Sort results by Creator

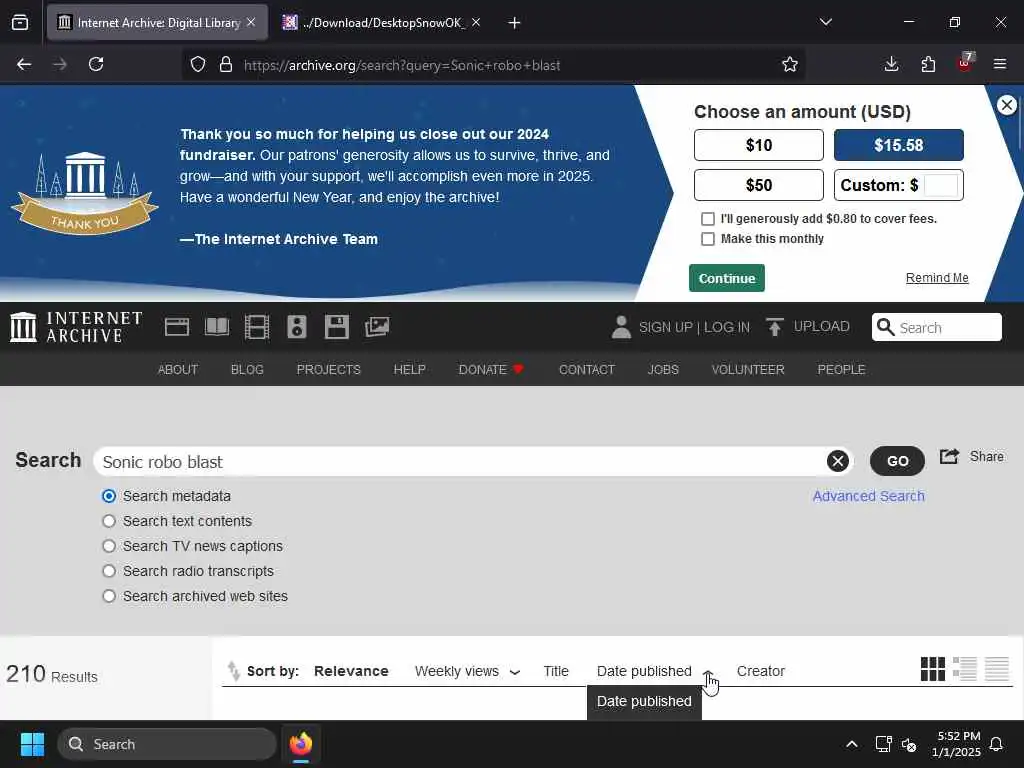click(760, 671)
